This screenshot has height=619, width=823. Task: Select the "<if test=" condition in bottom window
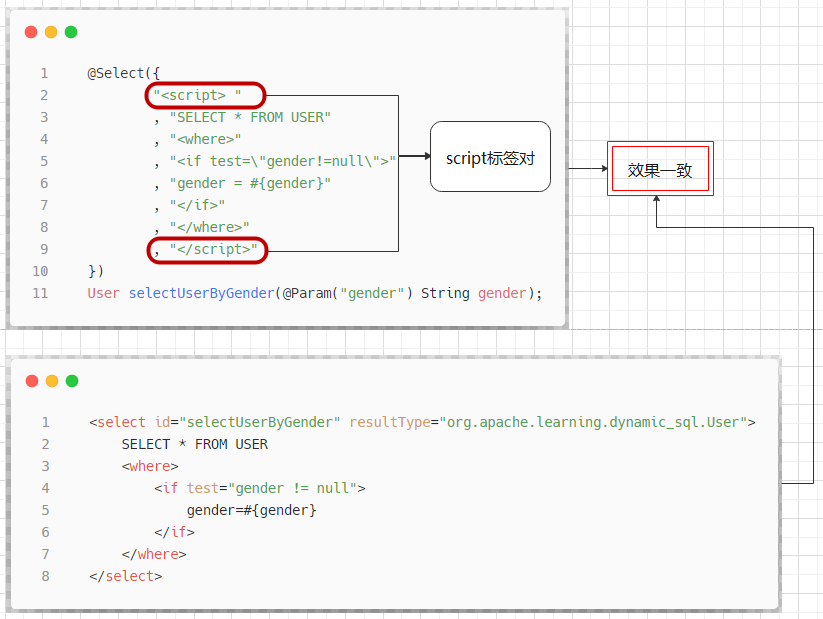coord(184,487)
